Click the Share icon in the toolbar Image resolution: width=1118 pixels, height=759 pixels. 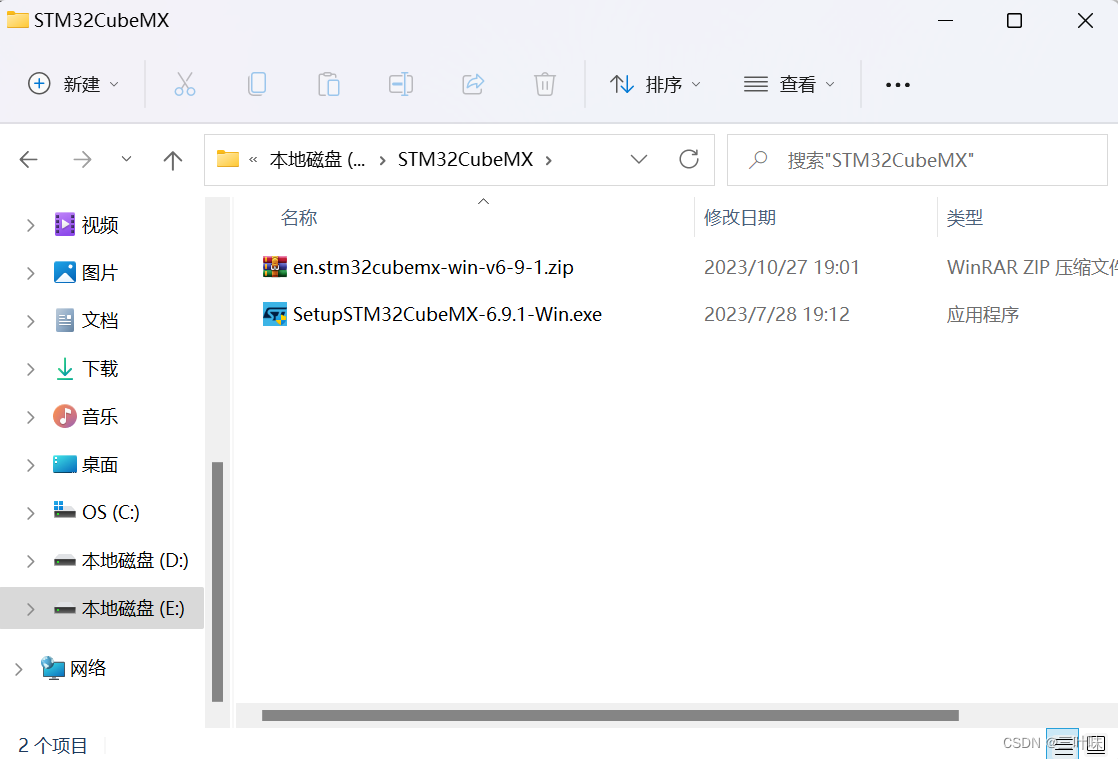[473, 84]
